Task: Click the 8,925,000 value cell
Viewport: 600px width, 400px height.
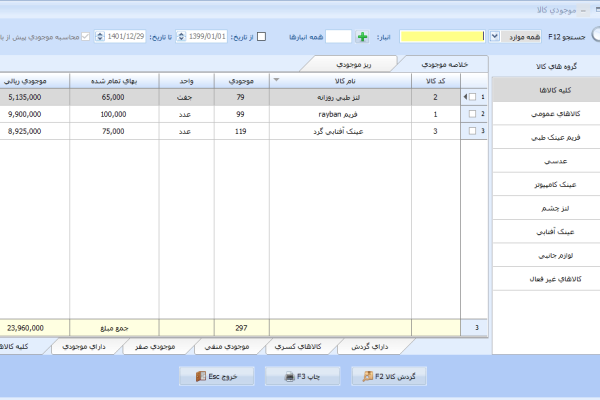Action: (x=34, y=131)
